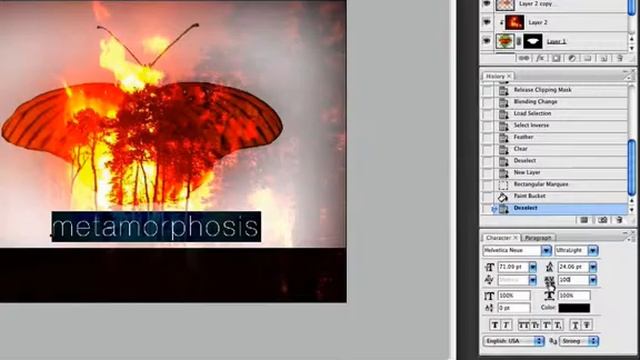Select Layer 2 thumbnail
The width and height of the screenshot is (640, 360).
(x=515, y=22)
